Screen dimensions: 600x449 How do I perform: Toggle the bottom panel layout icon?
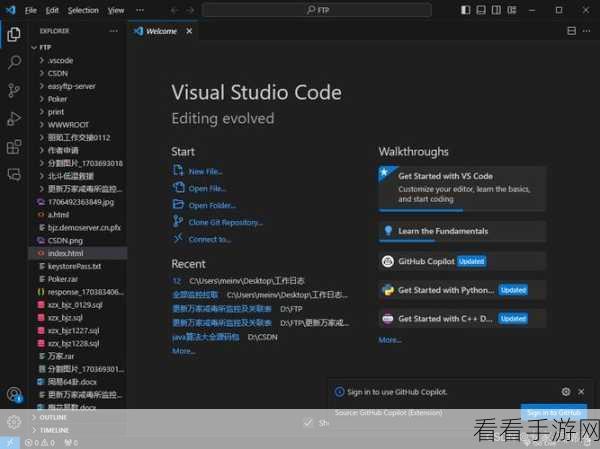click(x=481, y=10)
